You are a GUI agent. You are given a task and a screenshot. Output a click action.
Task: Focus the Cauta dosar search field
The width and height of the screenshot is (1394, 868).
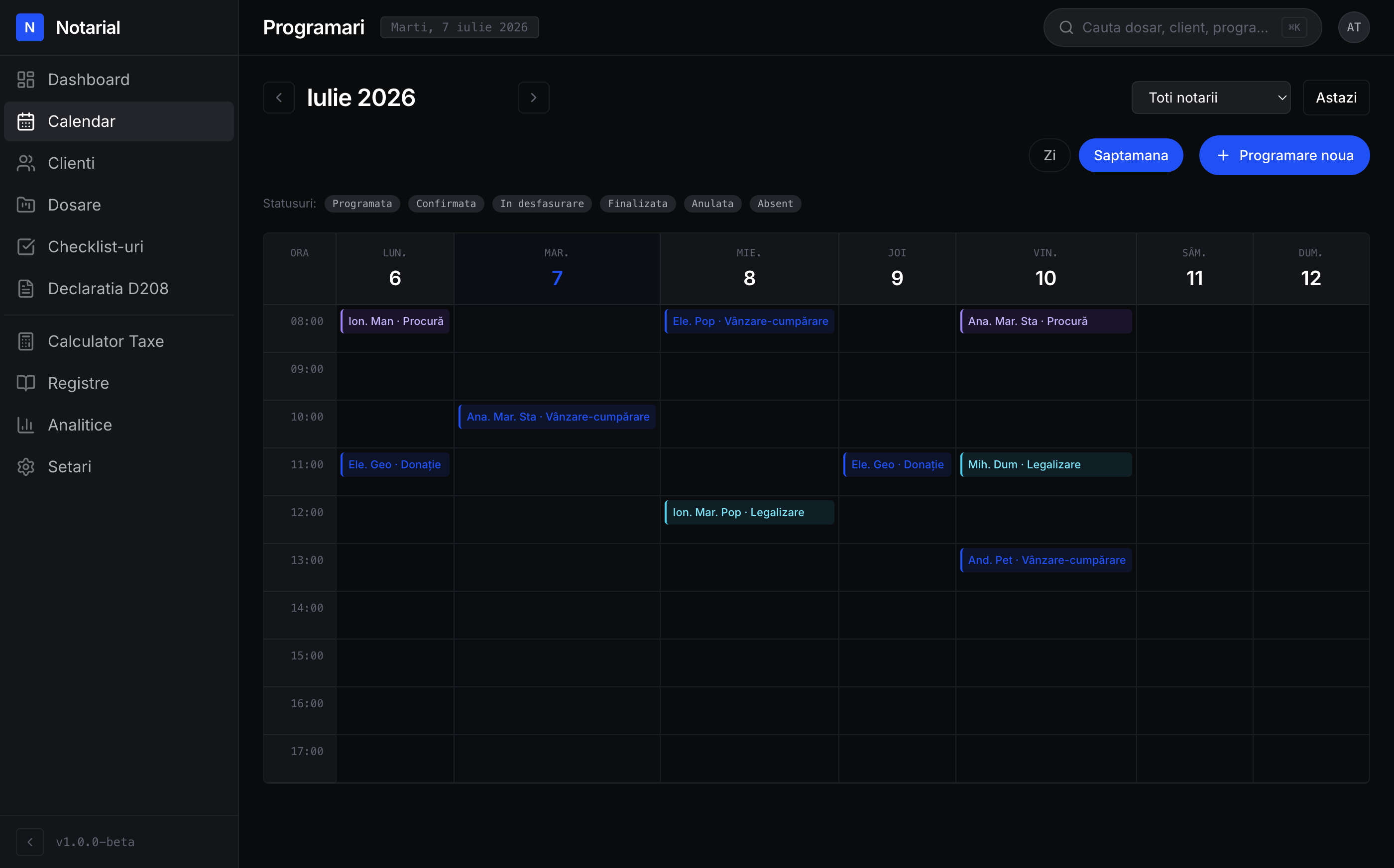1182,27
